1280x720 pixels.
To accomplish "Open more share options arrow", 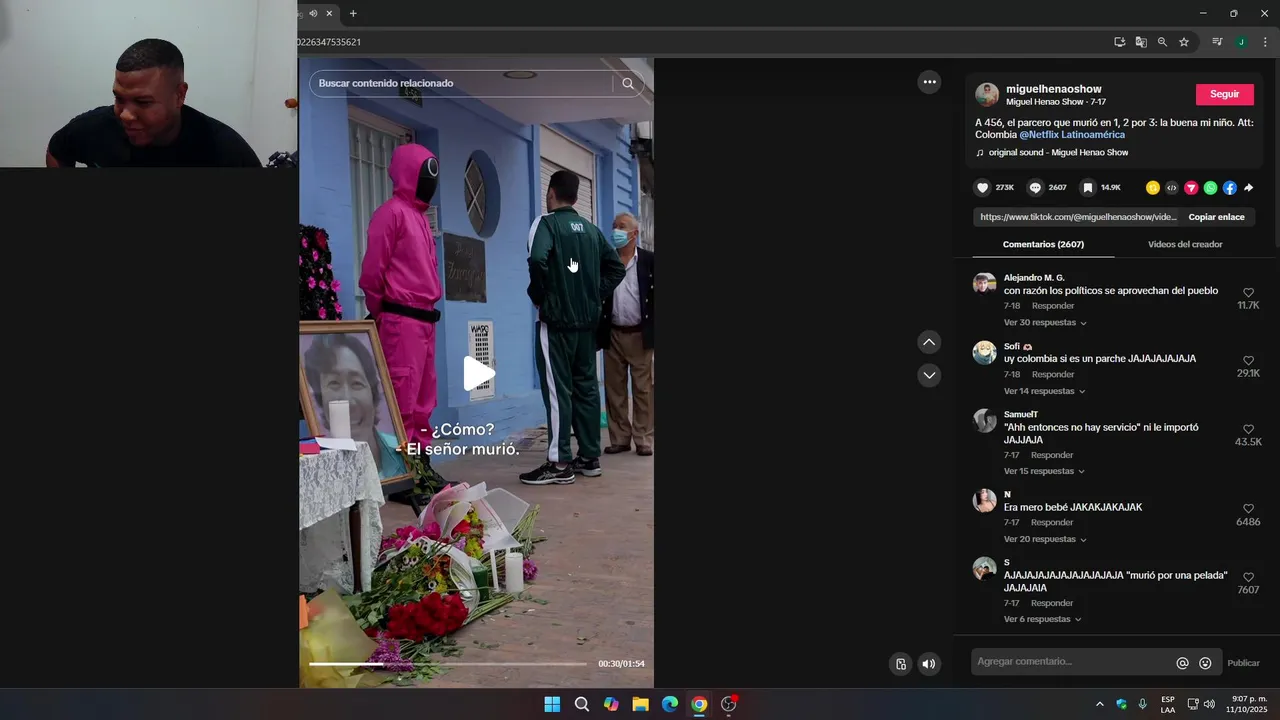I will [x=1249, y=188].
